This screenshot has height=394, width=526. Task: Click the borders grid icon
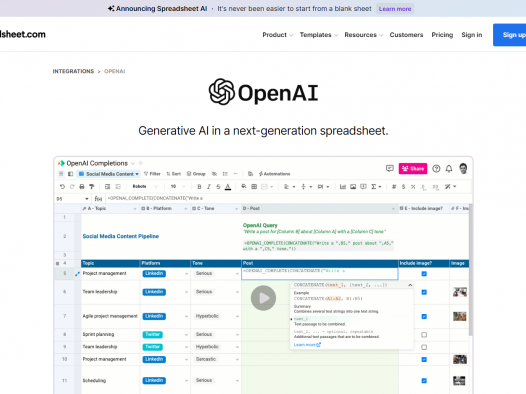tap(254, 186)
